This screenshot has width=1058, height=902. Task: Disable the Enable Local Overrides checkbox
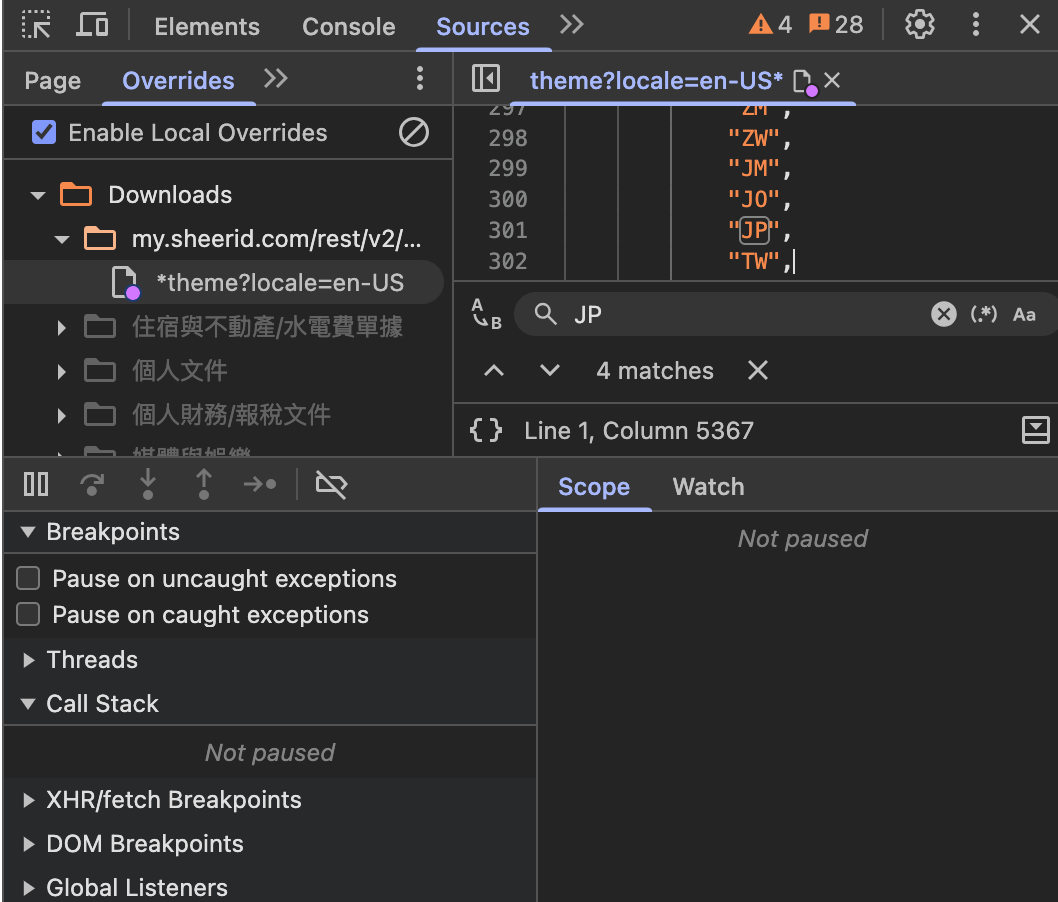44,132
